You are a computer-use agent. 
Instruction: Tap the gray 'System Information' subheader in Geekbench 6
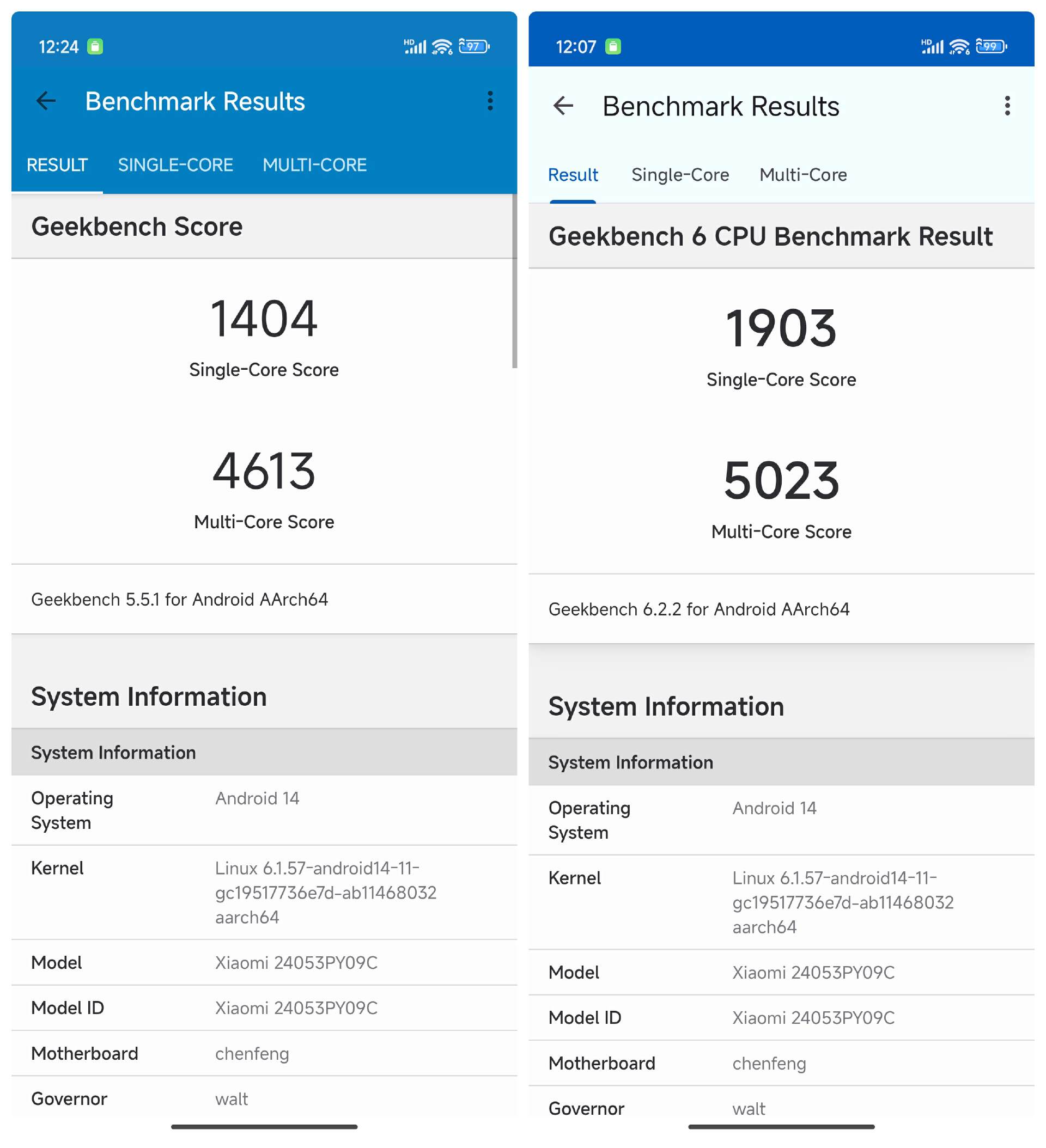782,762
